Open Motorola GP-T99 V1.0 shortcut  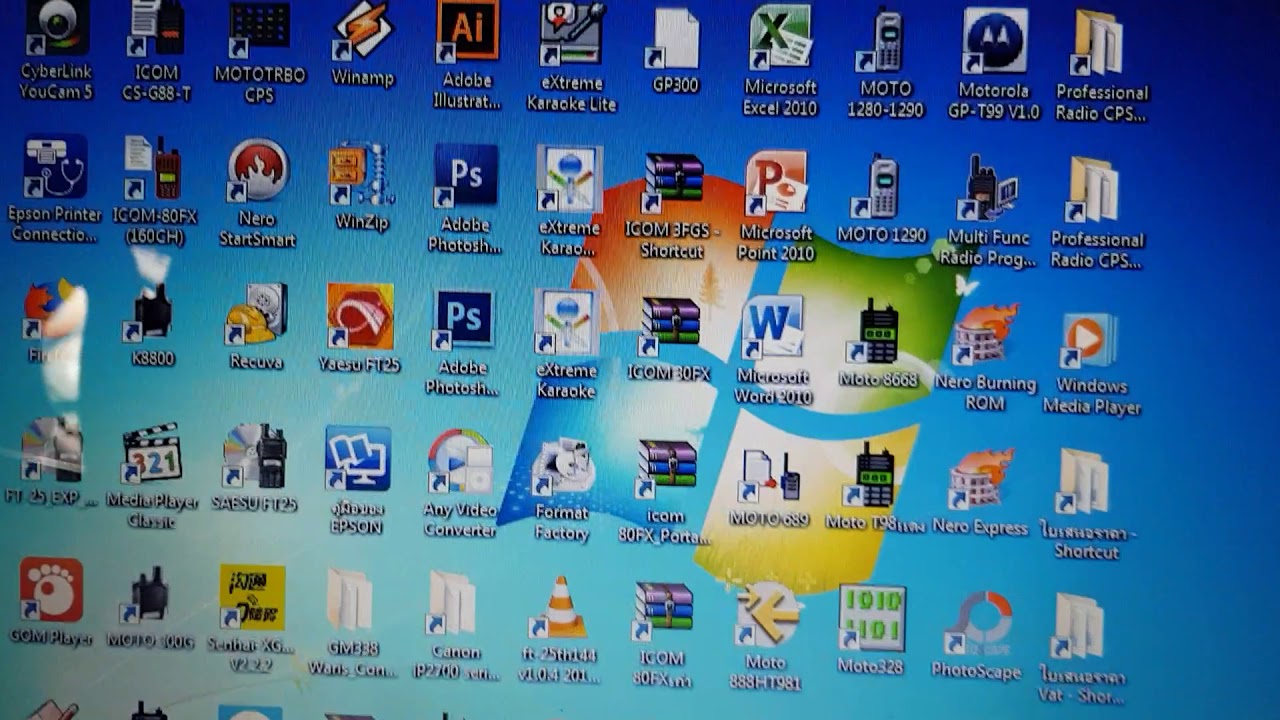[994, 64]
